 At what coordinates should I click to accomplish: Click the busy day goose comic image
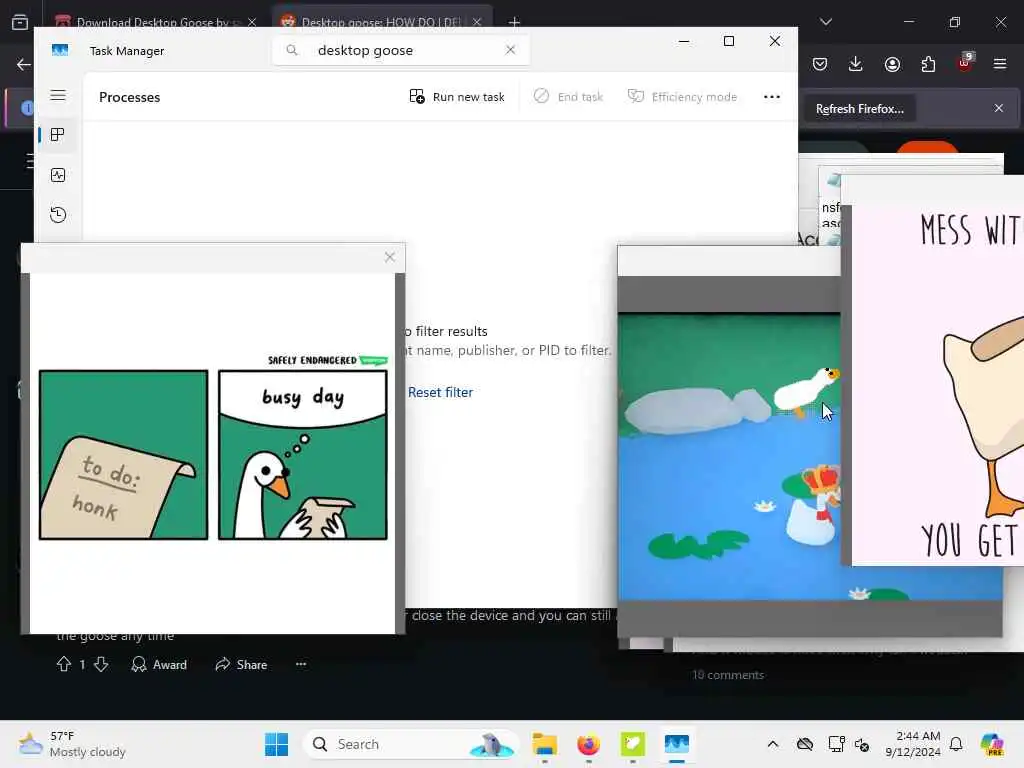click(x=213, y=454)
